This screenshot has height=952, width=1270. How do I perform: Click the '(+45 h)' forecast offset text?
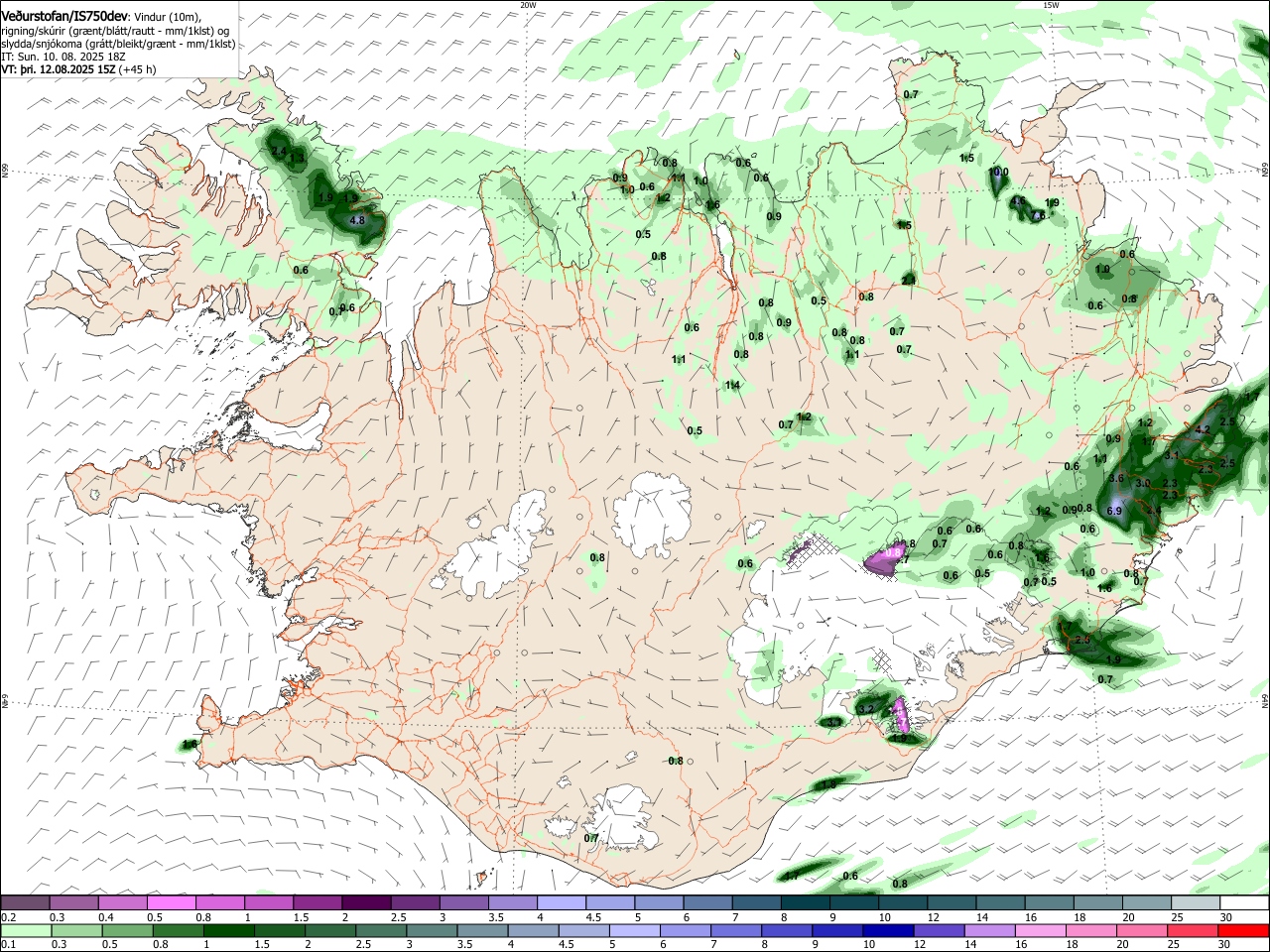(x=138, y=70)
